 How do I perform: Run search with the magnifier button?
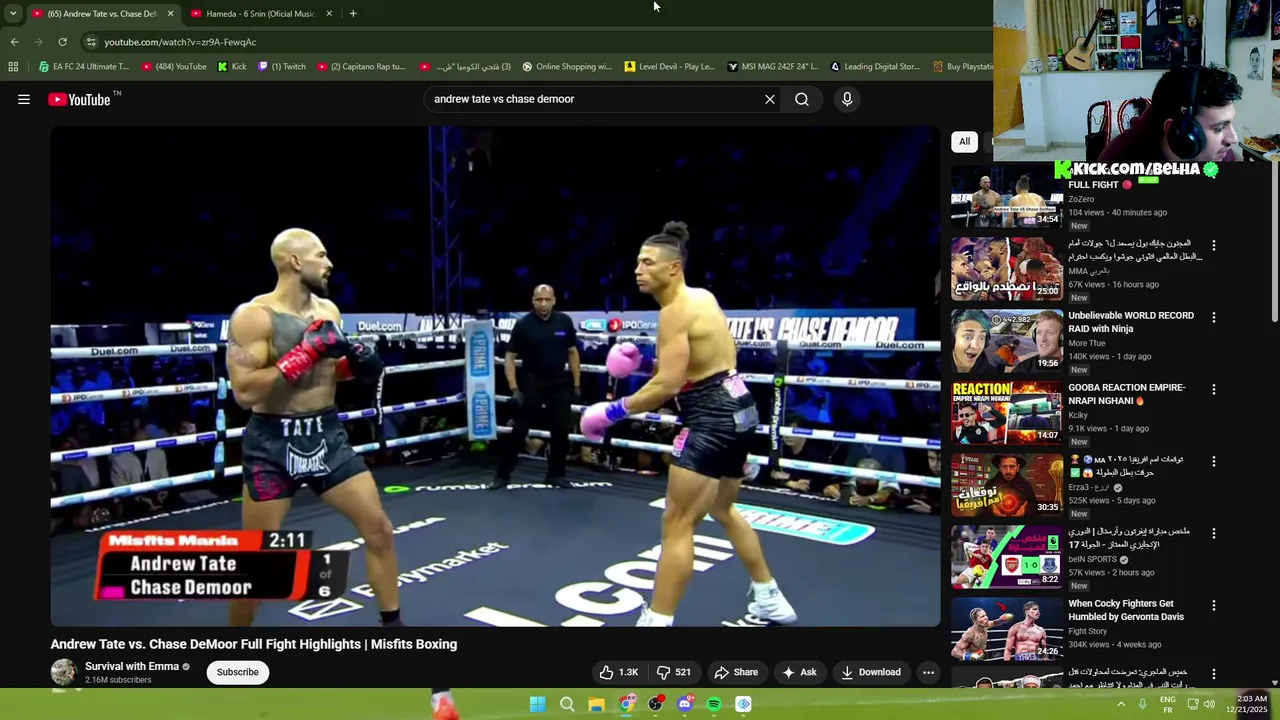(x=802, y=99)
